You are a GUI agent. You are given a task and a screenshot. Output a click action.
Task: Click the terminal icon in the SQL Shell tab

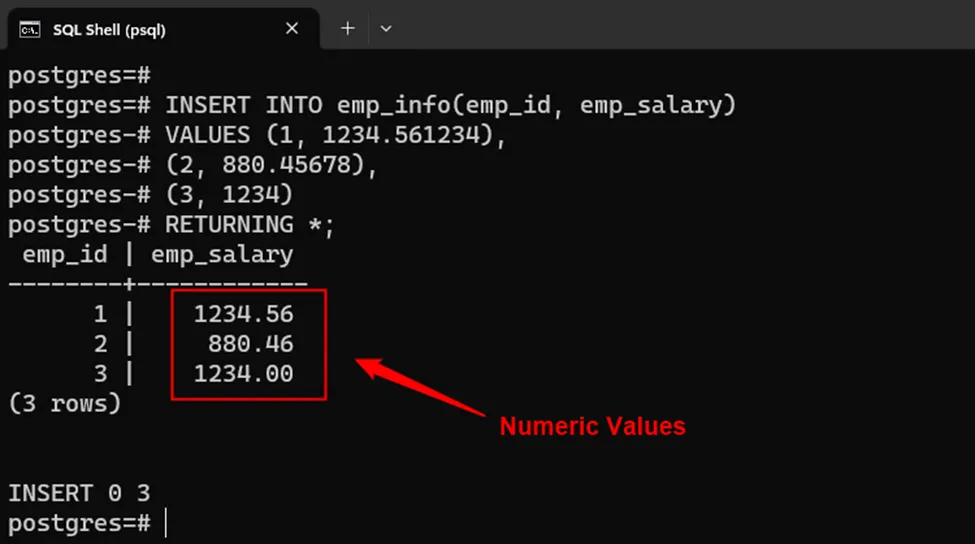click(x=30, y=29)
